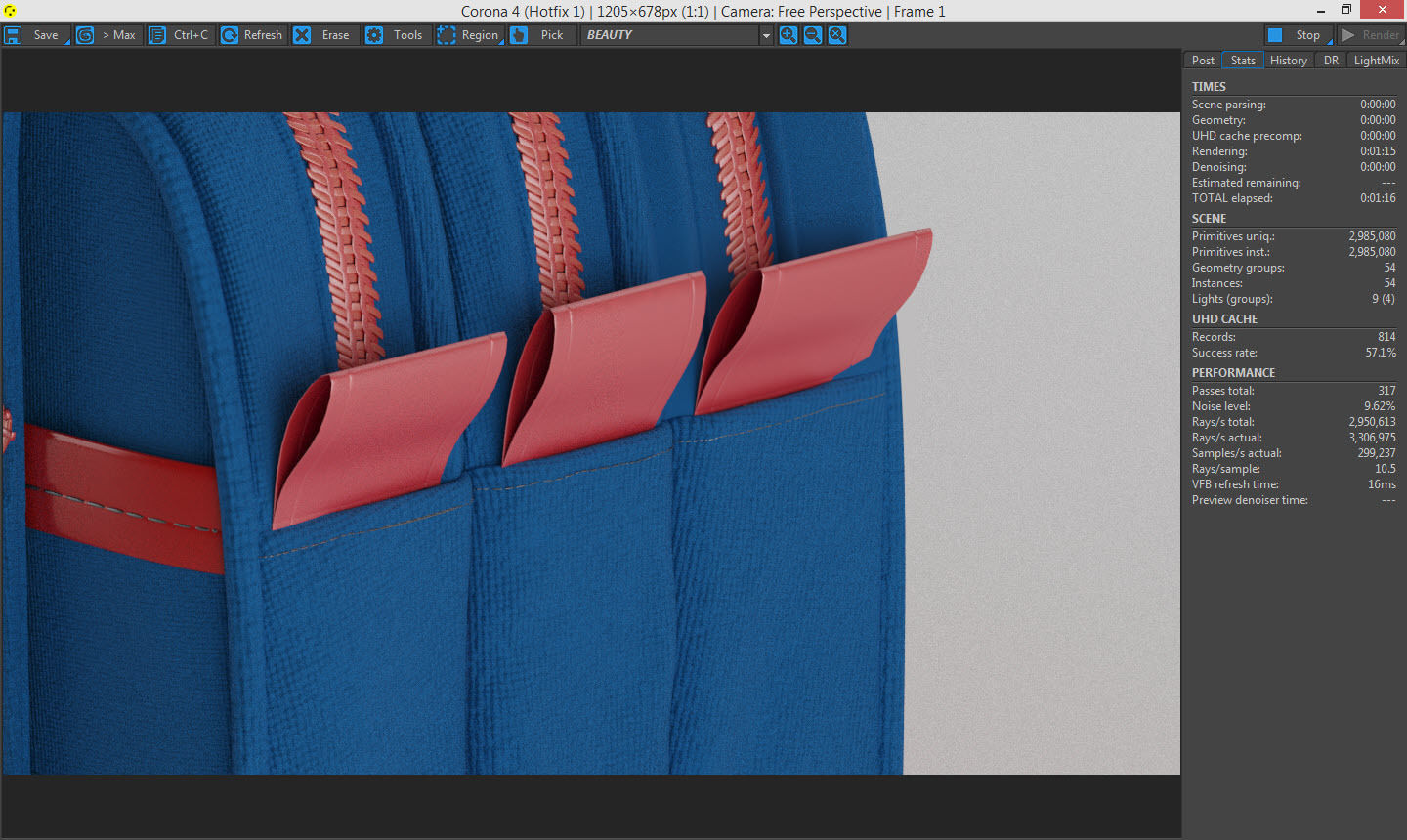Zoom in on the render

788,35
